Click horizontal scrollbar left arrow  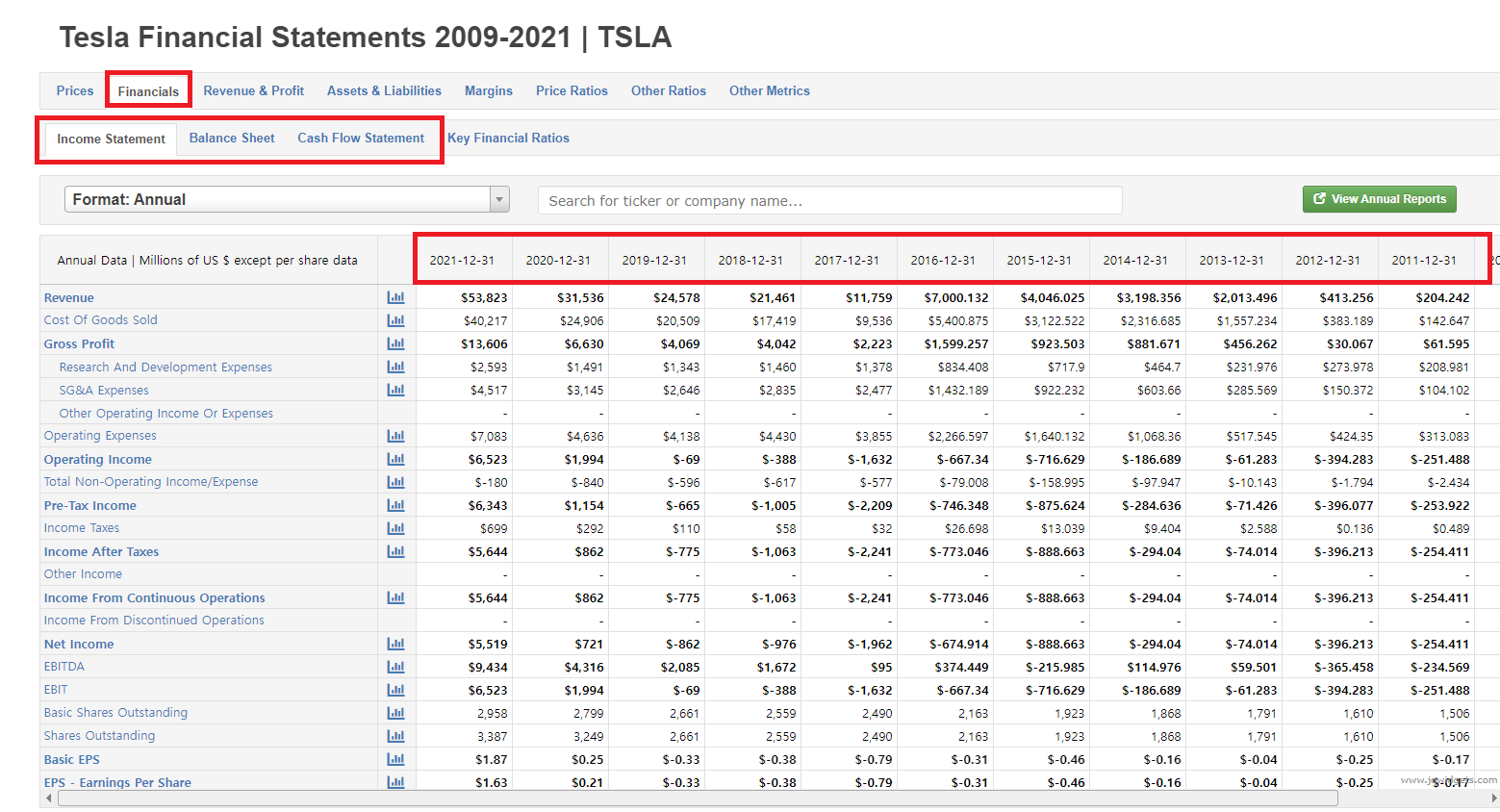point(48,799)
